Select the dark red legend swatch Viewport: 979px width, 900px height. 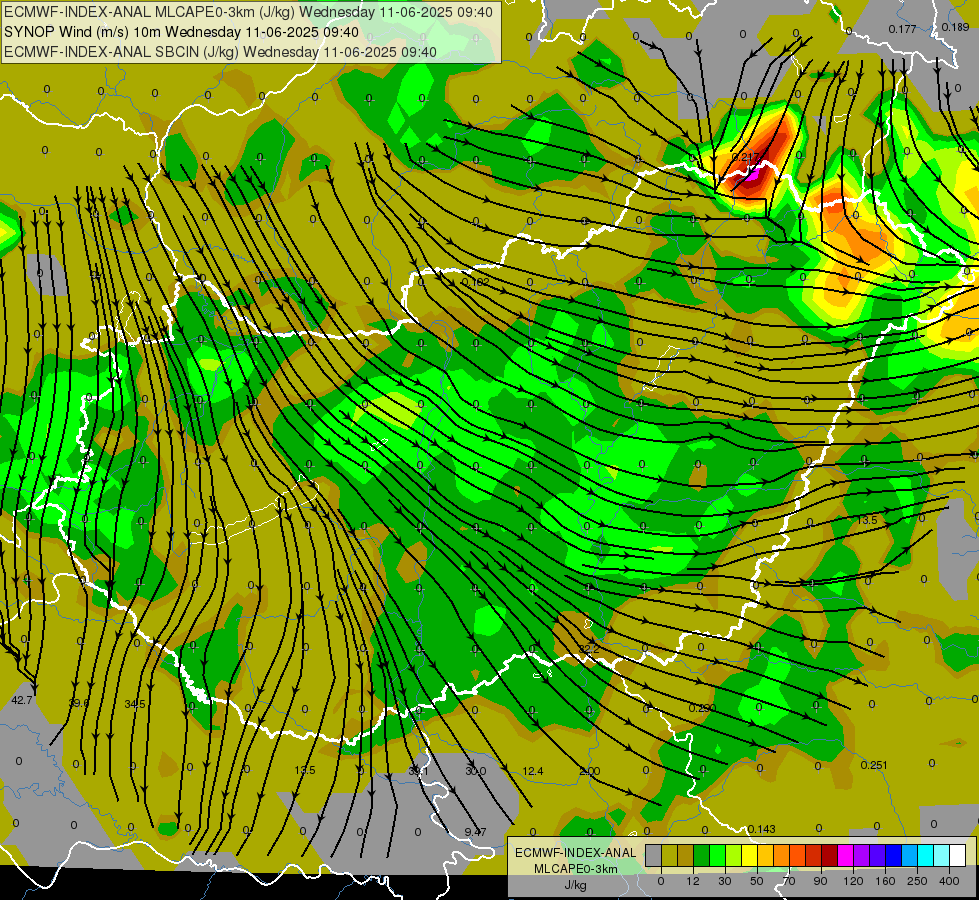click(829, 856)
